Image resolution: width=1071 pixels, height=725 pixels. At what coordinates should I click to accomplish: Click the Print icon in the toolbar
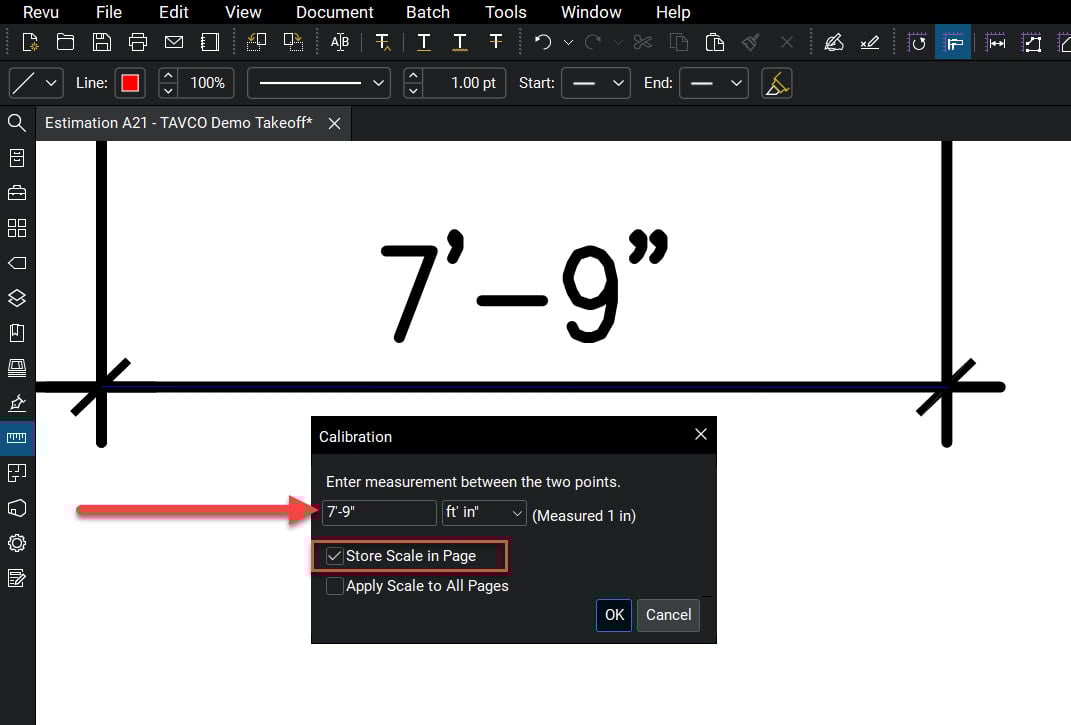[138, 41]
